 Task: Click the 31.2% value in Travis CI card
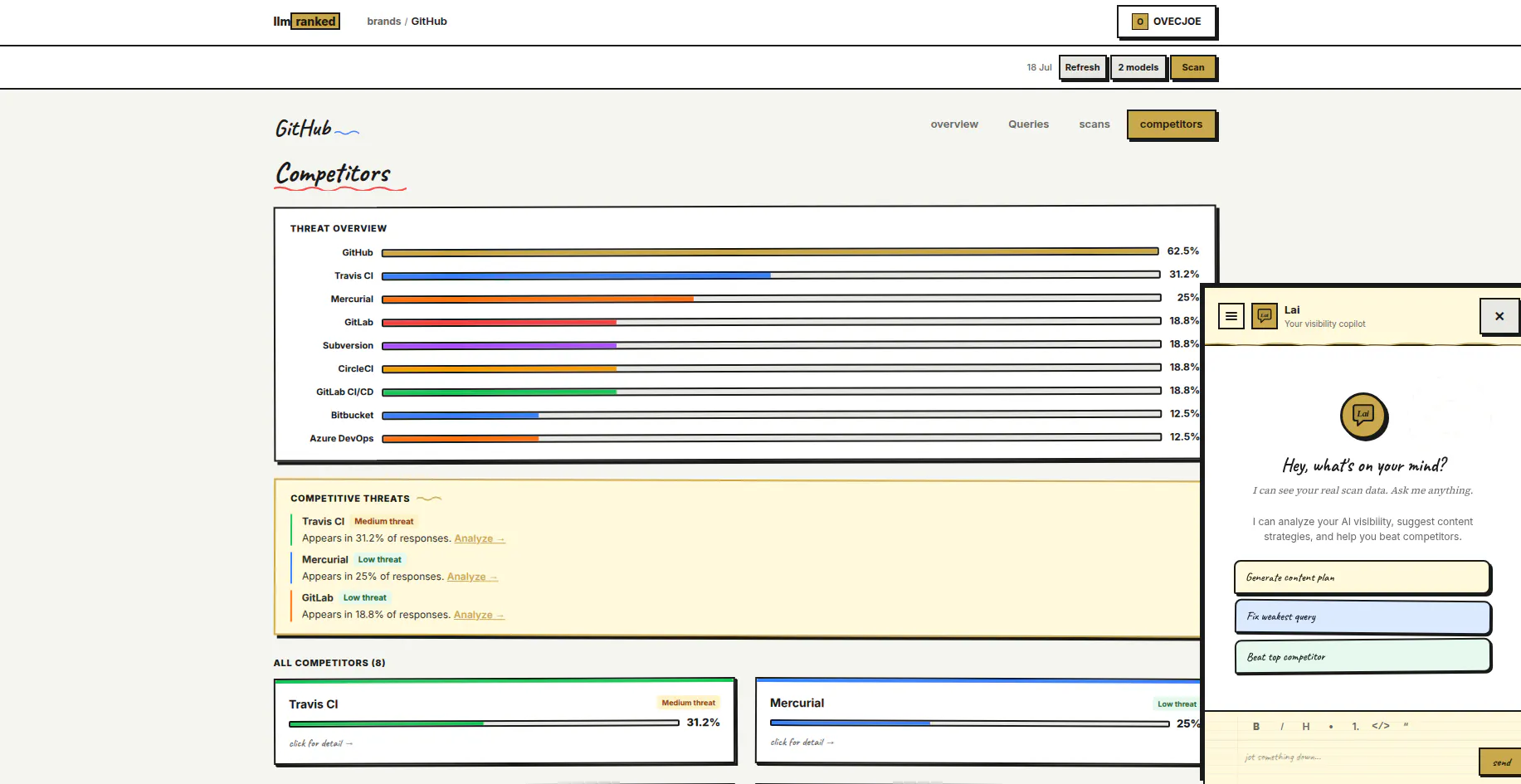703,723
